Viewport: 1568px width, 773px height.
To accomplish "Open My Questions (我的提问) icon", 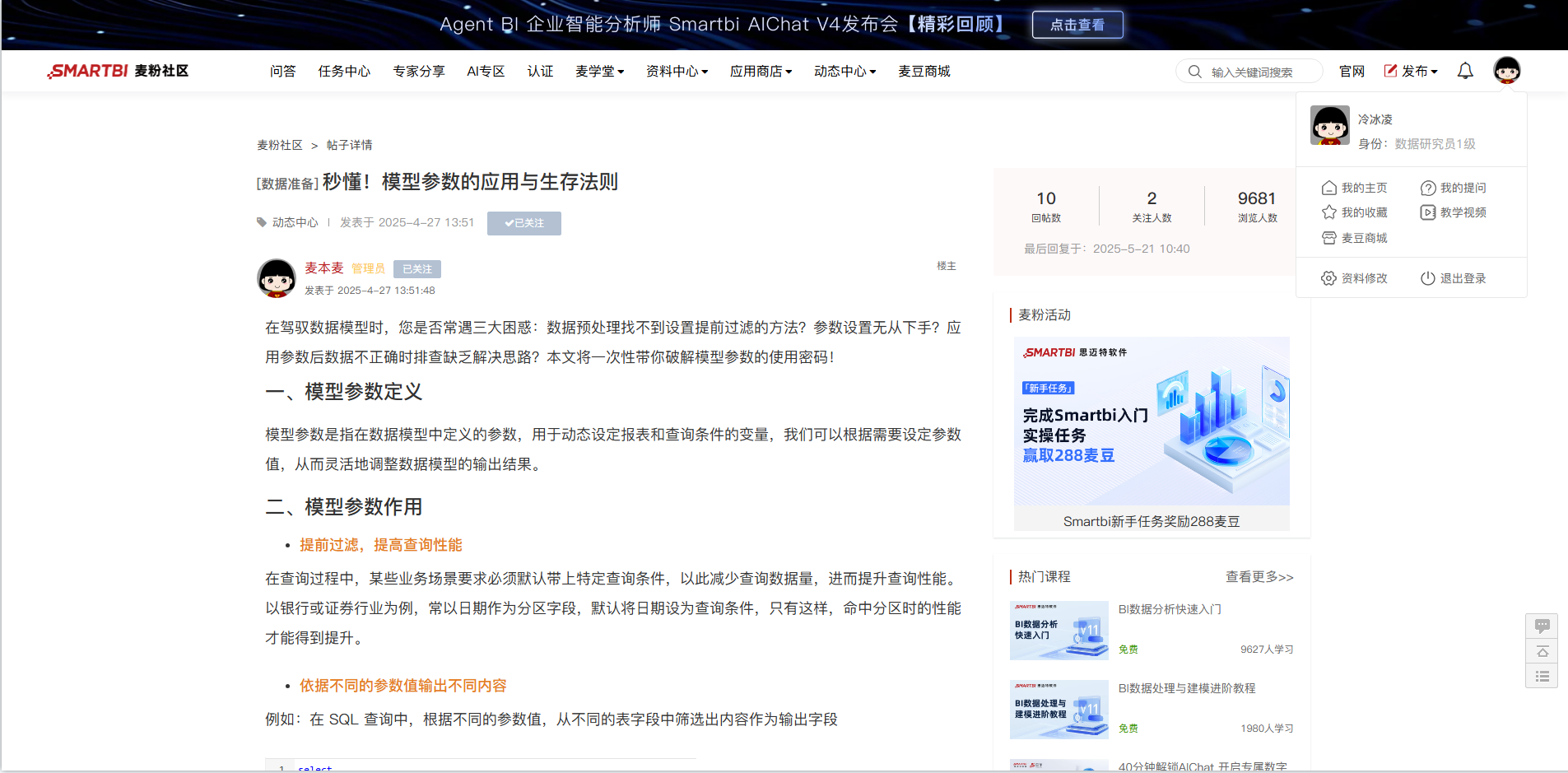I will click(1428, 188).
